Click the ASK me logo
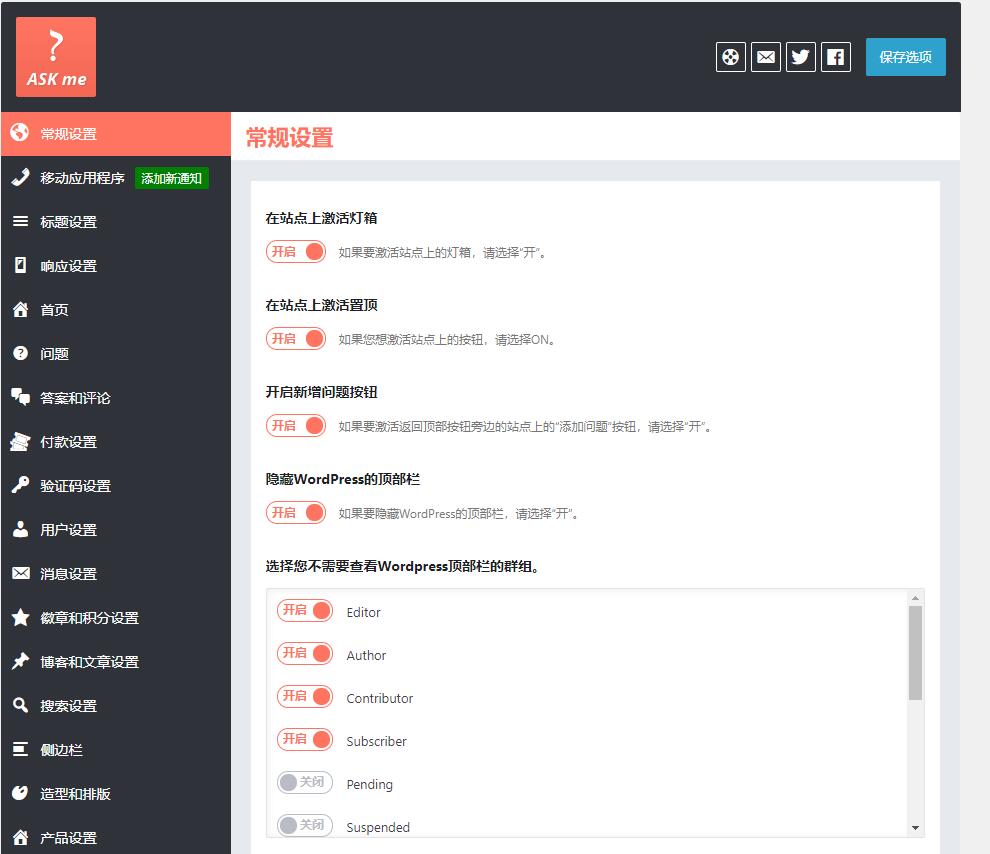 (56, 57)
